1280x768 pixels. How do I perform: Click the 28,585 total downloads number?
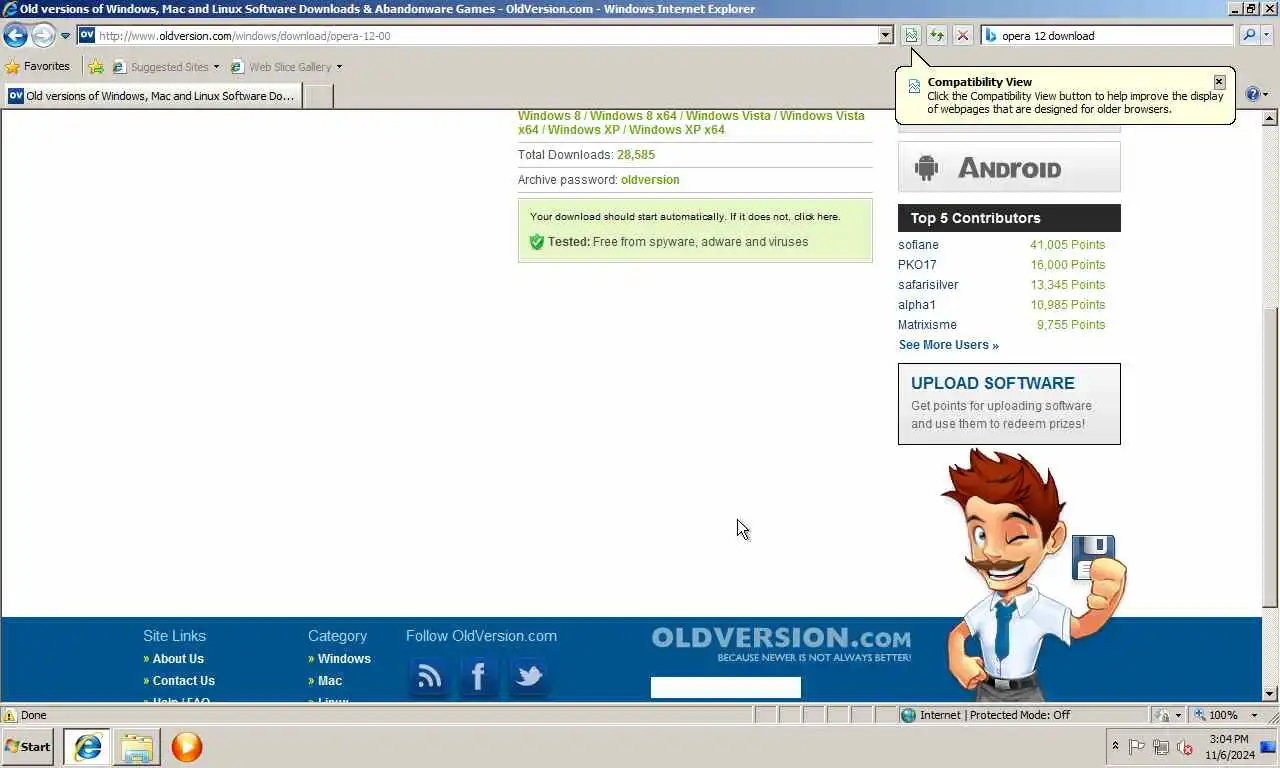coord(636,155)
